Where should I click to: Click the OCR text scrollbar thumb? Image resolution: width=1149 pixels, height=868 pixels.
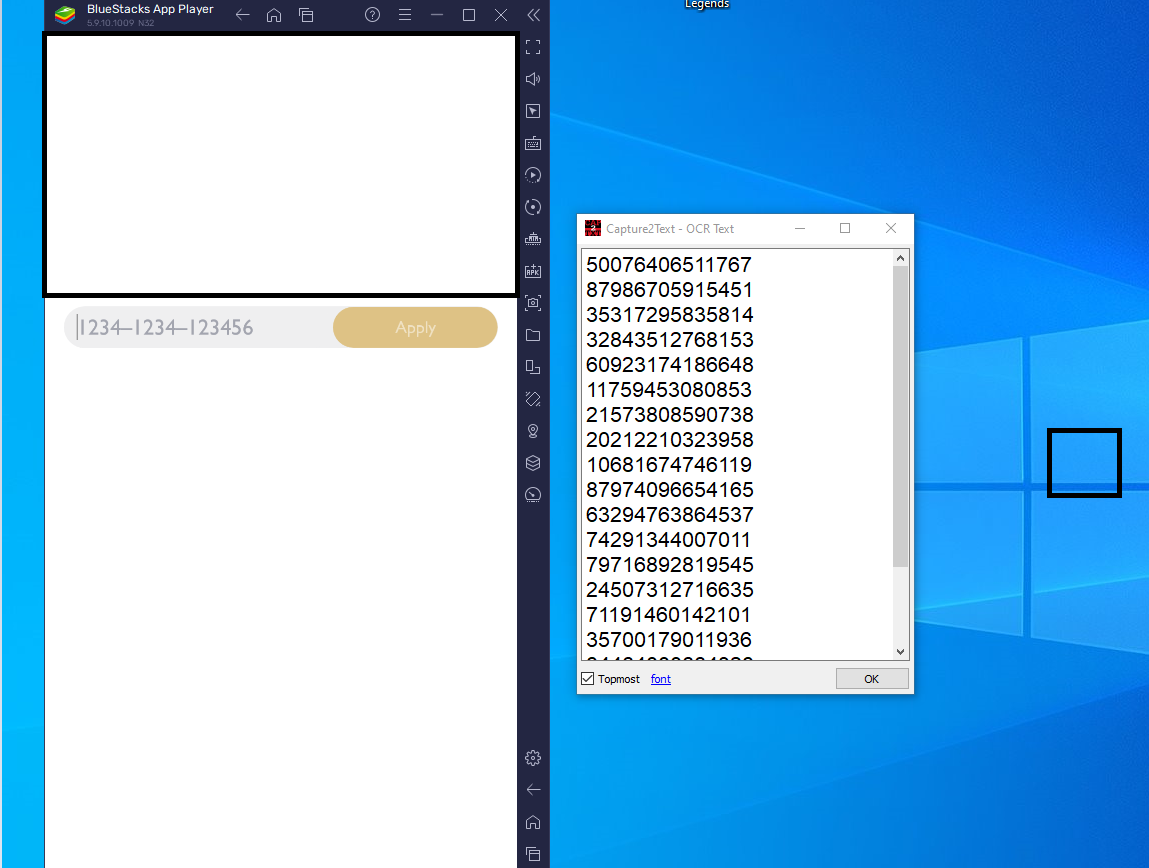(x=901, y=416)
